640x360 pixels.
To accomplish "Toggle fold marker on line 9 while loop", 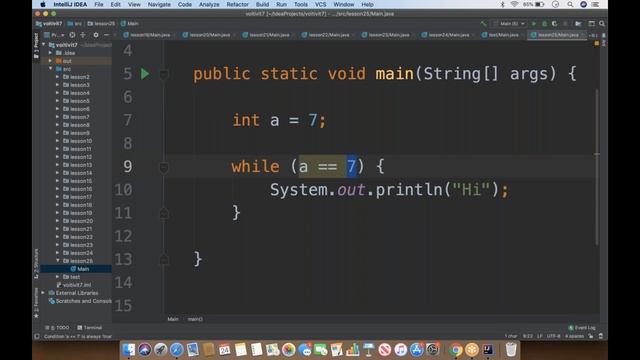I will 164,167.
